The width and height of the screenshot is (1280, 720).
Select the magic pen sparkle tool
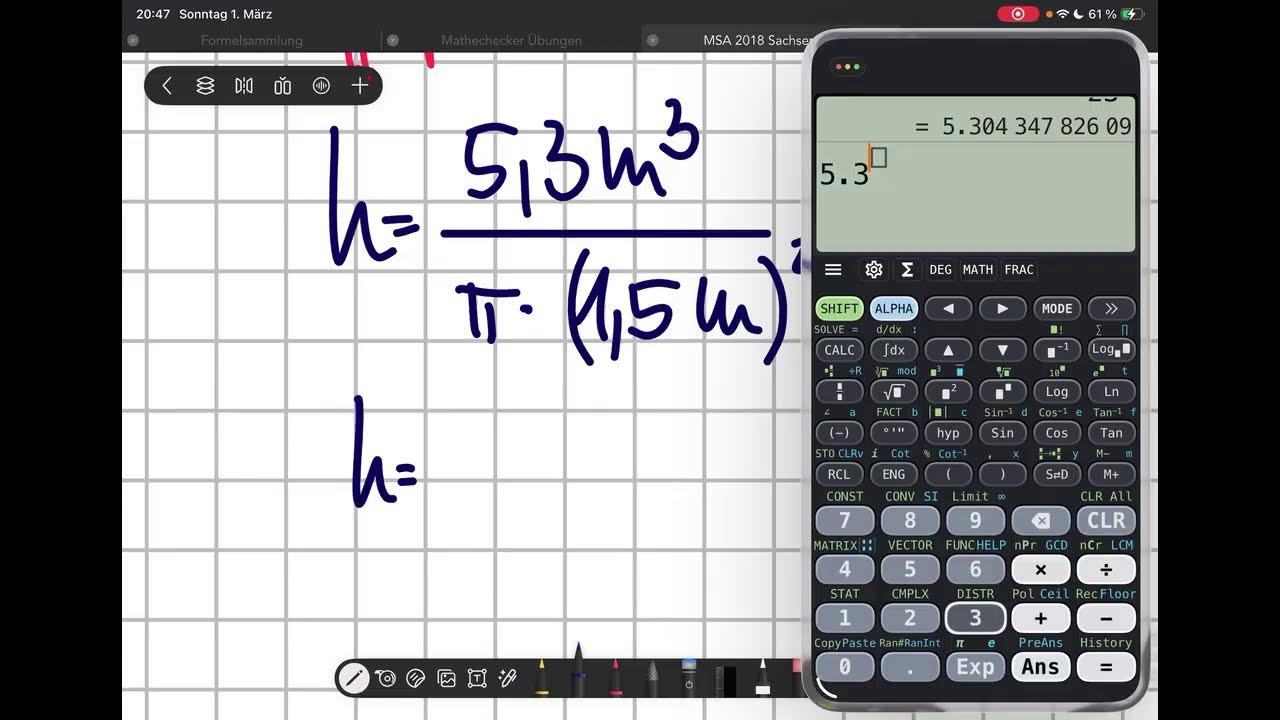508,679
